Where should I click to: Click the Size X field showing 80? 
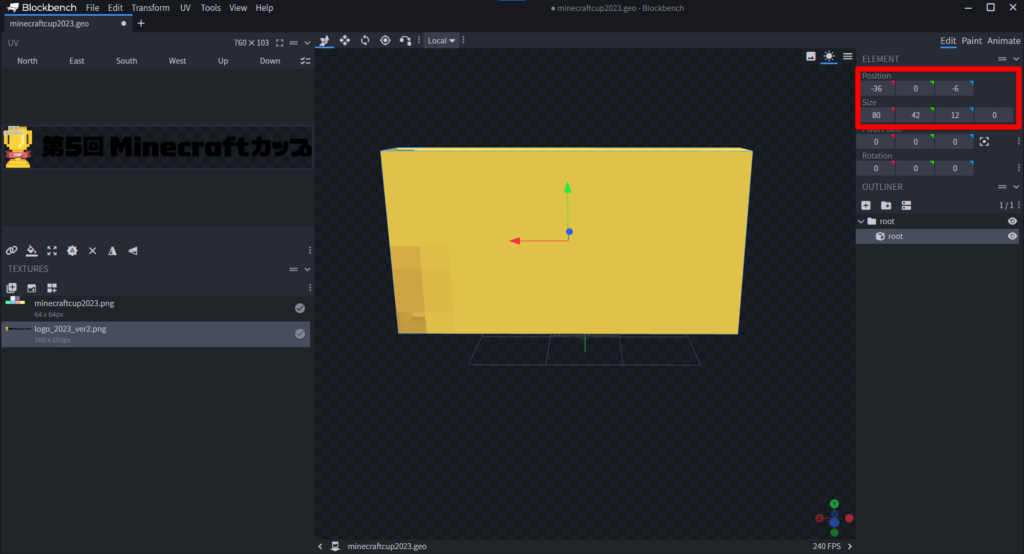[x=876, y=116]
